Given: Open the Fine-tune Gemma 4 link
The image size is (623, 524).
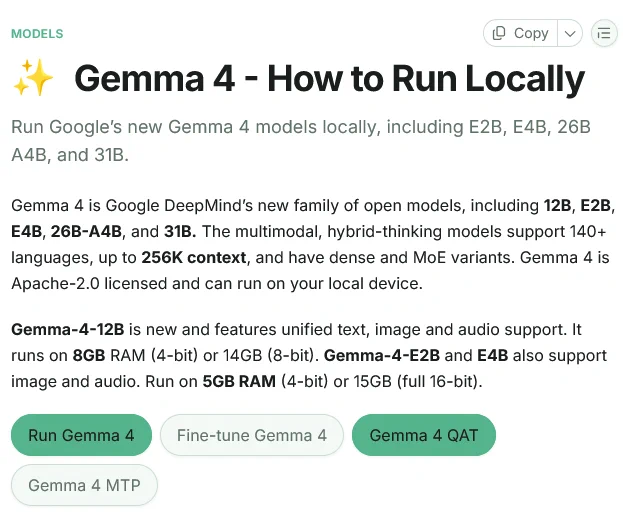Looking at the screenshot, I should [x=252, y=435].
